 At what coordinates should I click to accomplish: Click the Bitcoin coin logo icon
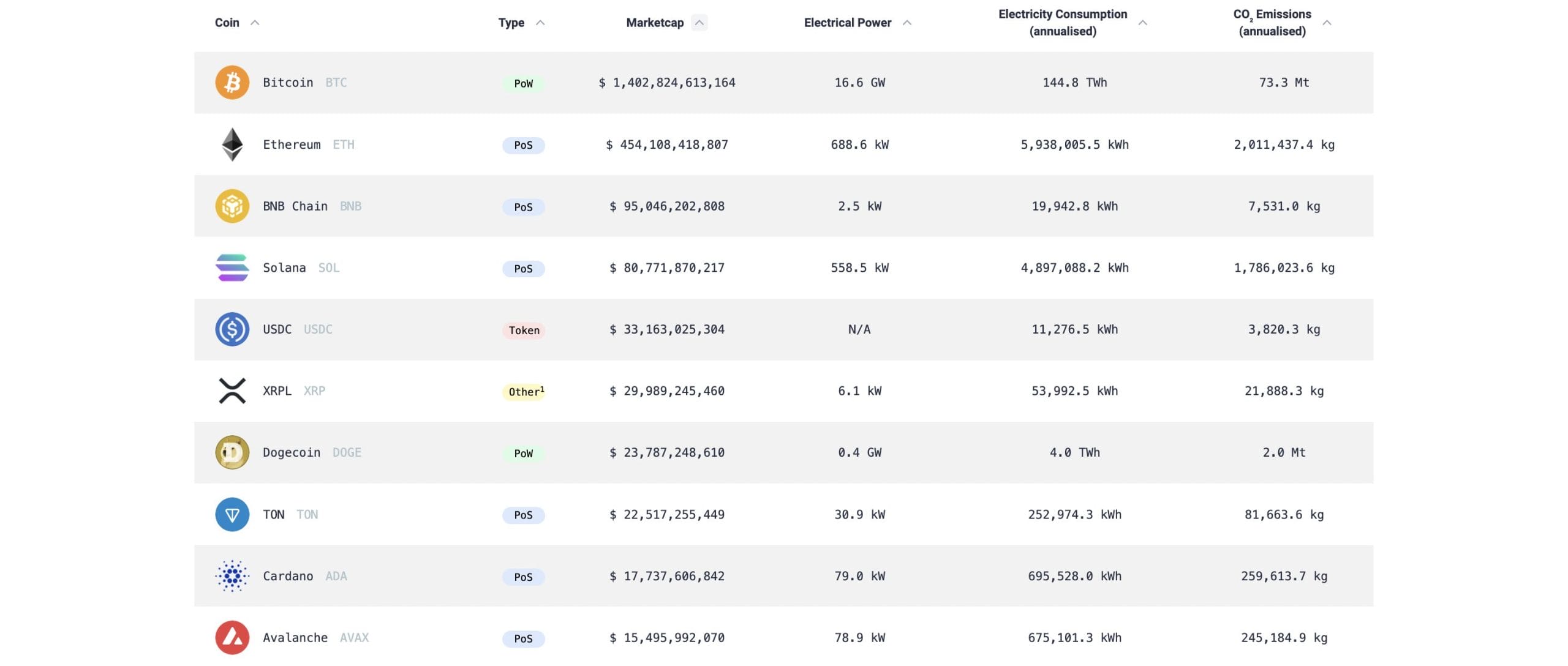click(232, 83)
